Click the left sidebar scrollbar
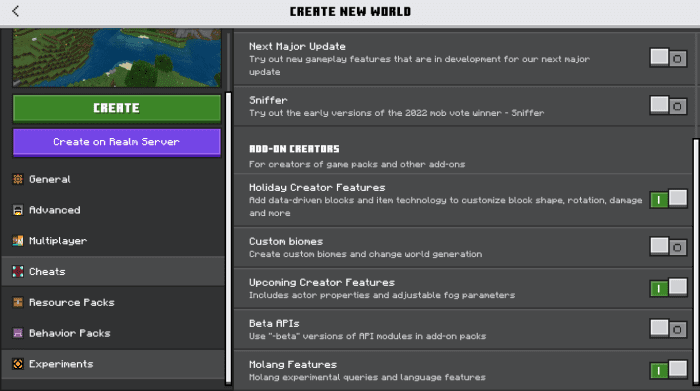Screen dimensions: 700x391 pyautogui.click(x=229, y=237)
